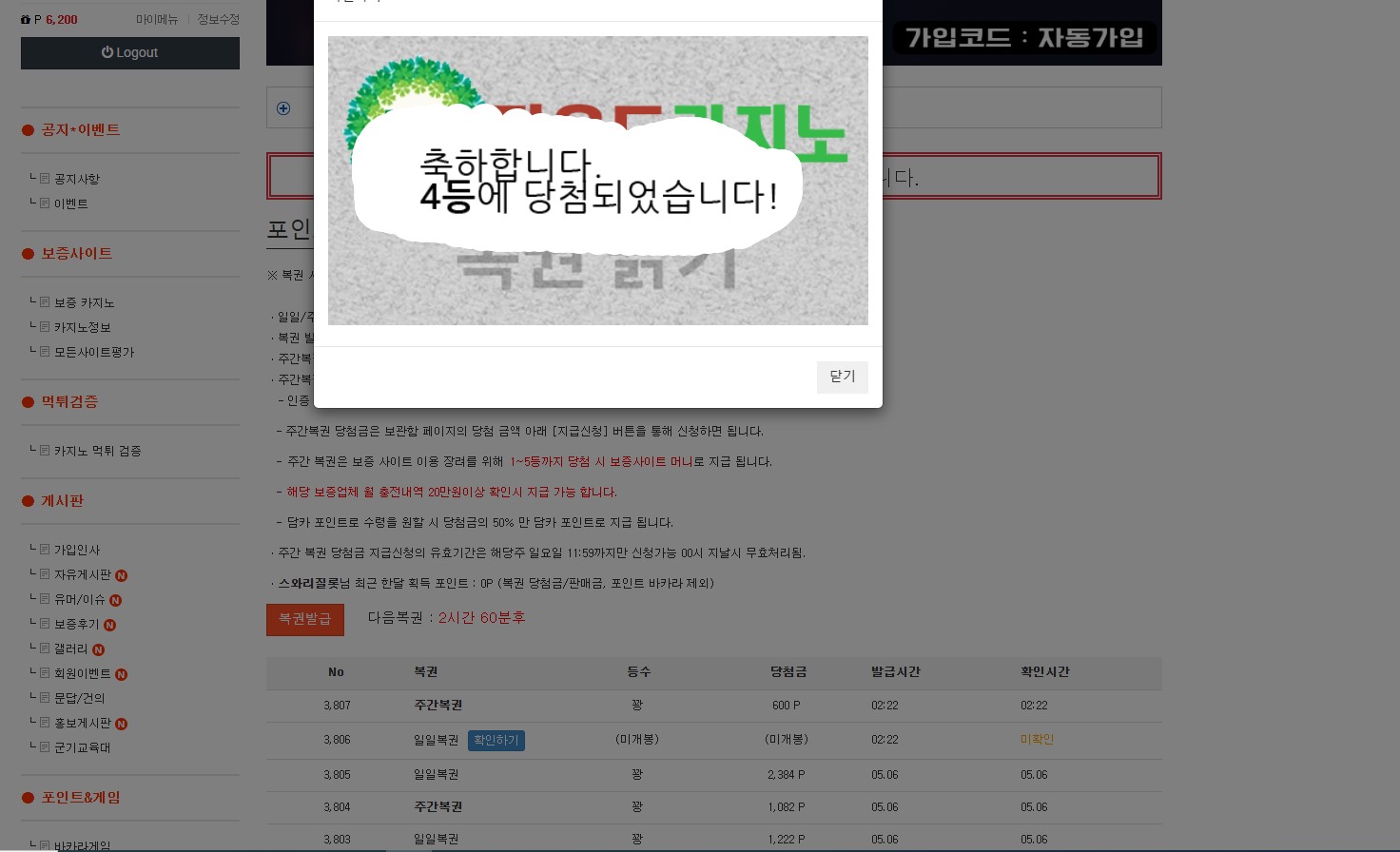Image resolution: width=1400 pixels, height=852 pixels.
Task: Click the document icon beside 이벤트
Action: (45, 203)
